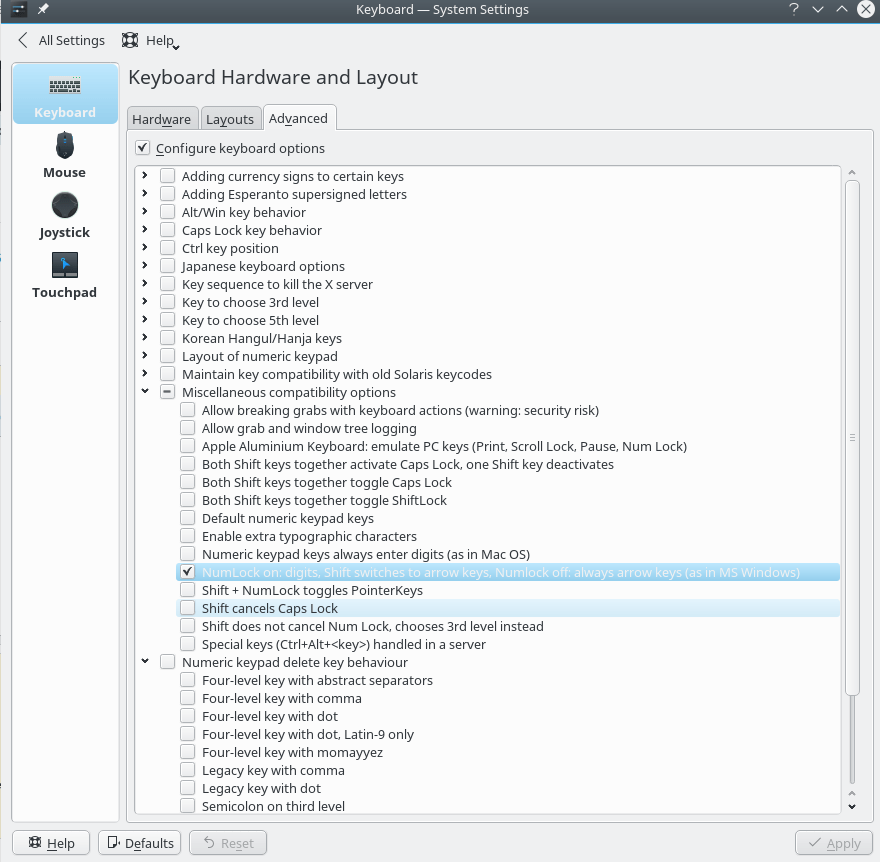Viewport: 880px width, 862px height.
Task: Enable the Configure keyboard options checkbox
Action: point(142,146)
